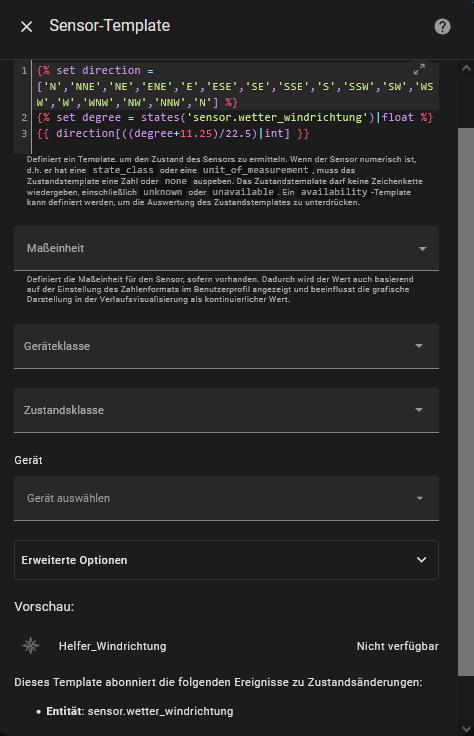Click the scrollbar up arrow
This screenshot has width=474, height=736.
pos(466,68)
